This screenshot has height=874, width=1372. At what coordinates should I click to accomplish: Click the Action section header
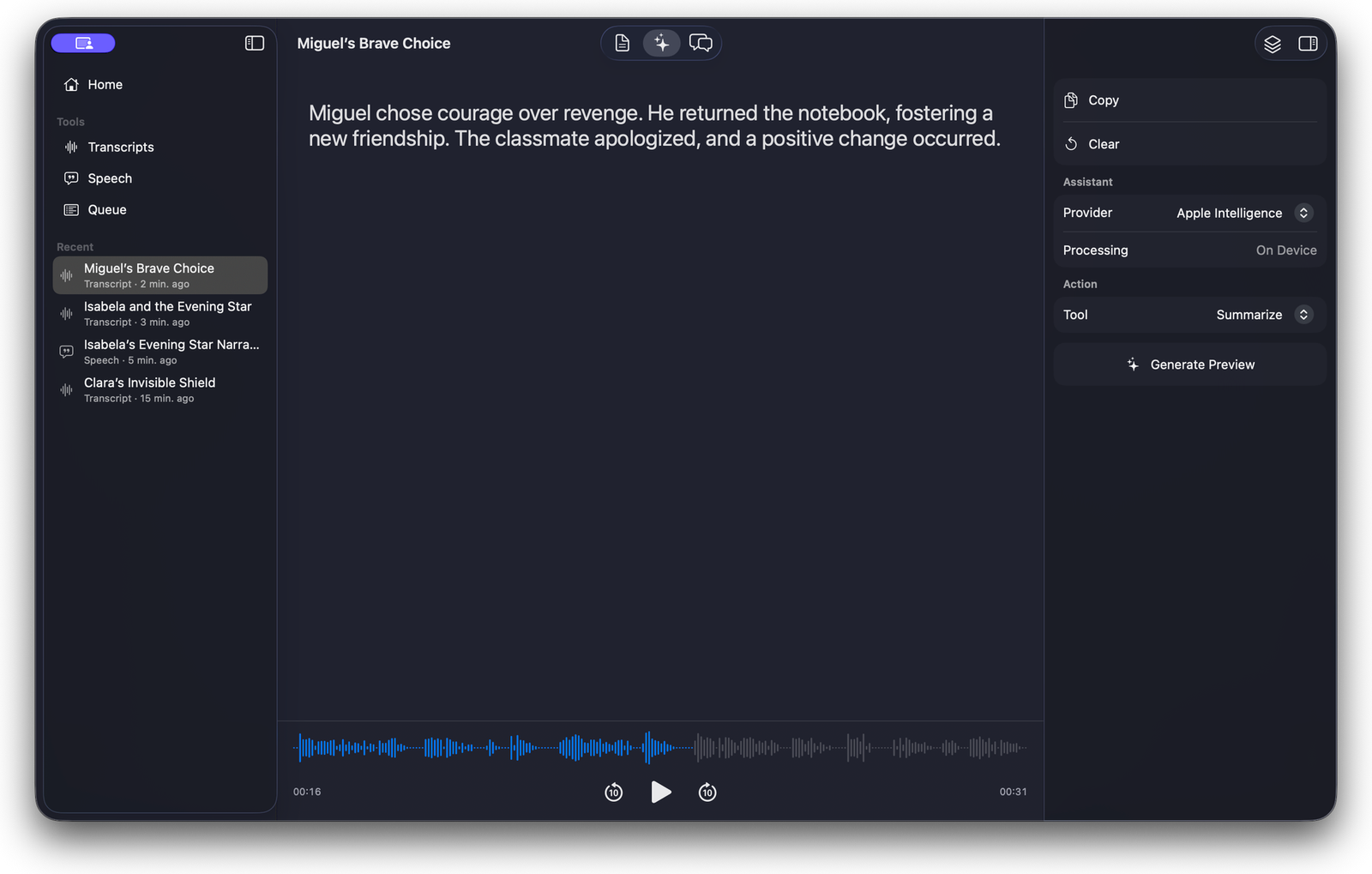point(1080,284)
